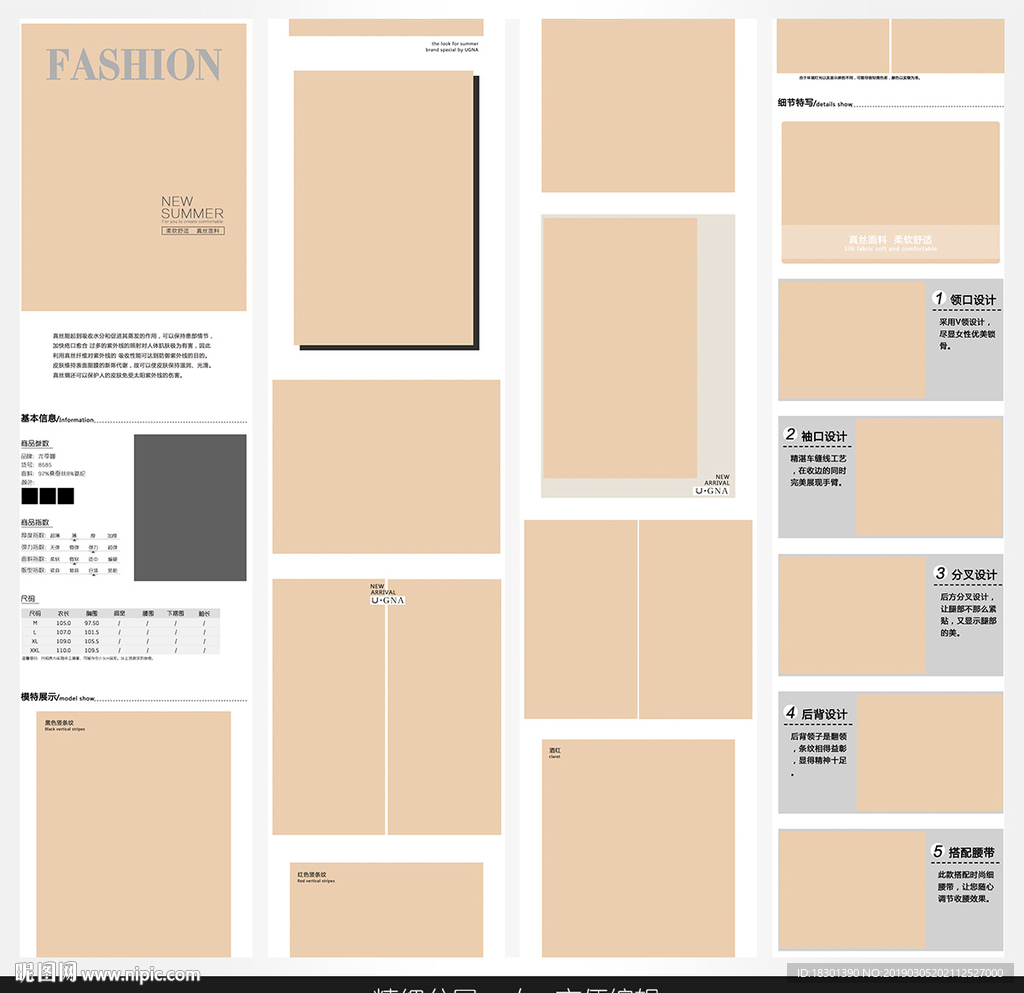The width and height of the screenshot is (1024, 993).
Task: Click the nipic.com watermark logo
Action: (108, 974)
